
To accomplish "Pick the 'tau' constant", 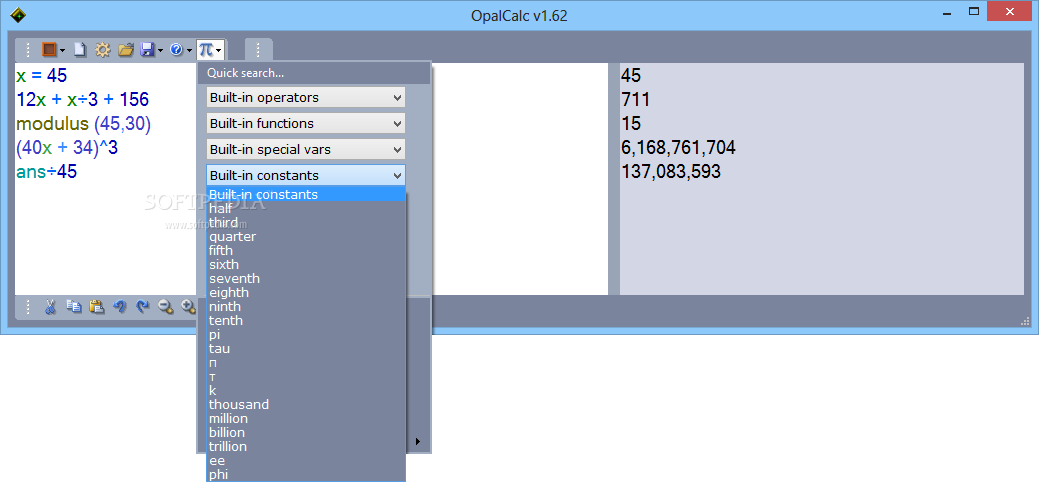I will click(306, 349).
